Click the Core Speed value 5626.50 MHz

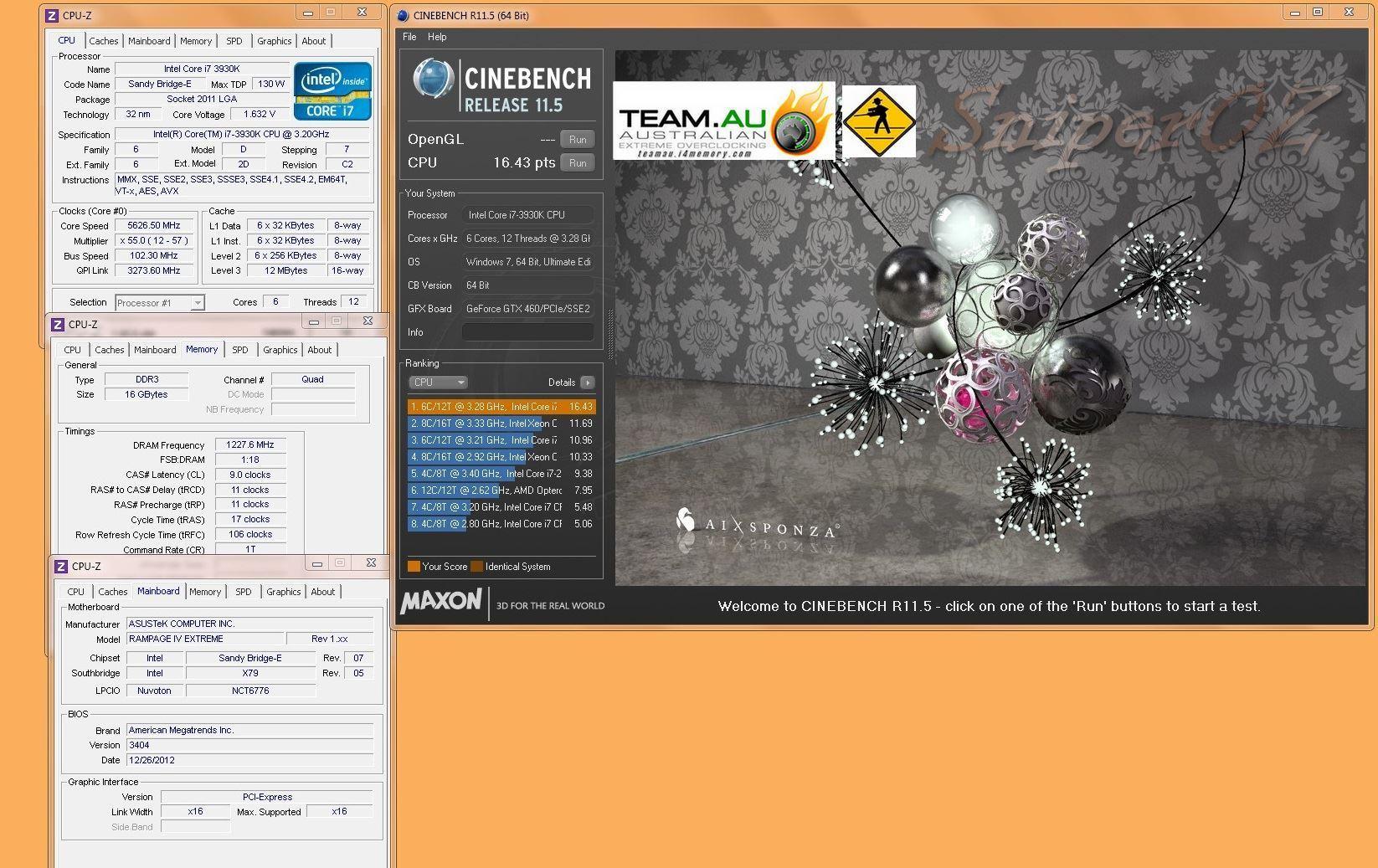154,226
